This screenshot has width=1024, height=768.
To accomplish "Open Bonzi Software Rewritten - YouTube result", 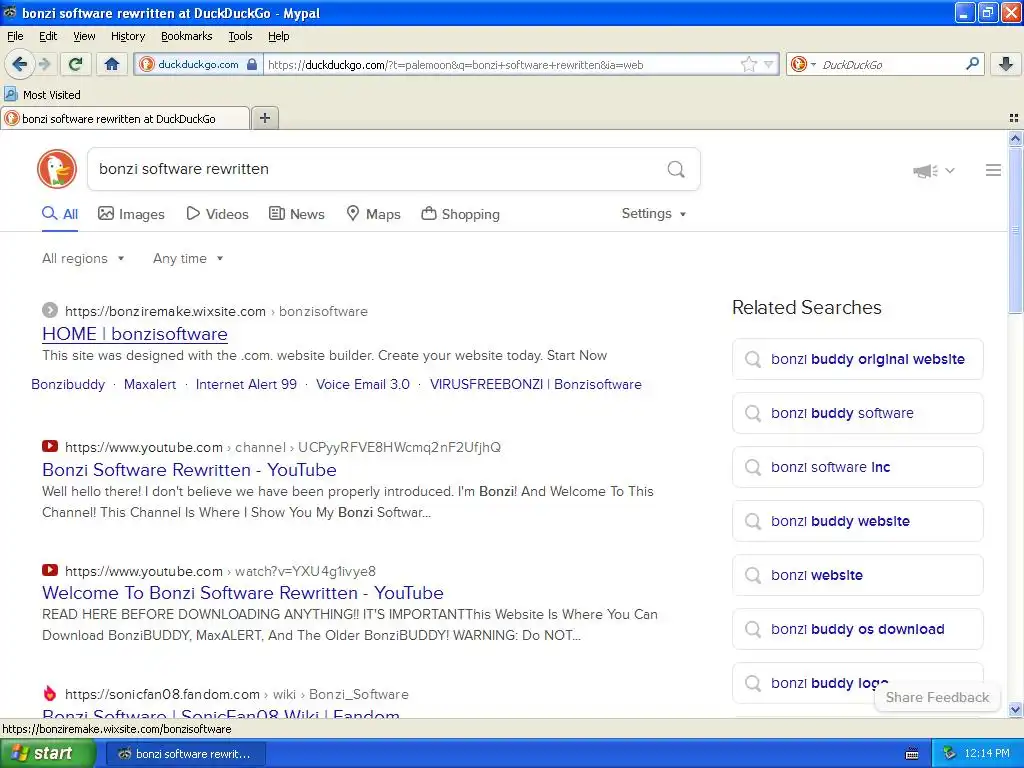I will point(189,470).
